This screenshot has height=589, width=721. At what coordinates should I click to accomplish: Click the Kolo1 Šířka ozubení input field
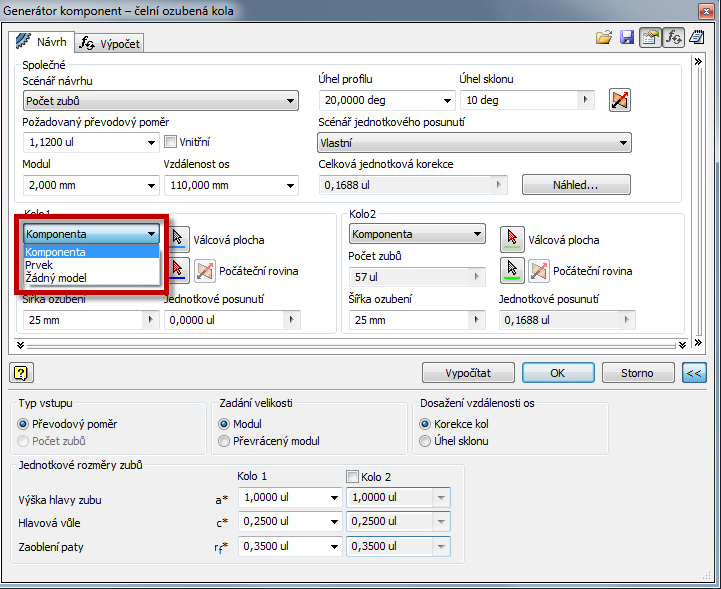(x=82, y=320)
